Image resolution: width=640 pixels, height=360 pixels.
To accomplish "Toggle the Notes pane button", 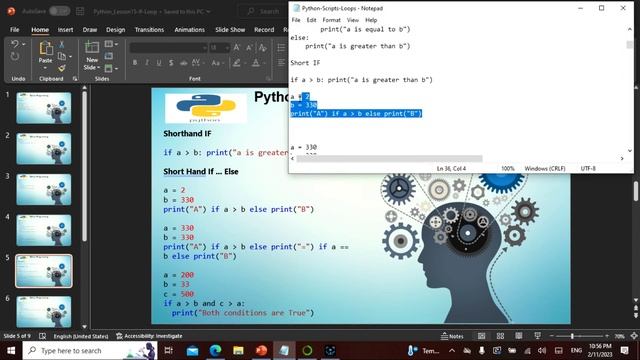I will click(x=452, y=336).
